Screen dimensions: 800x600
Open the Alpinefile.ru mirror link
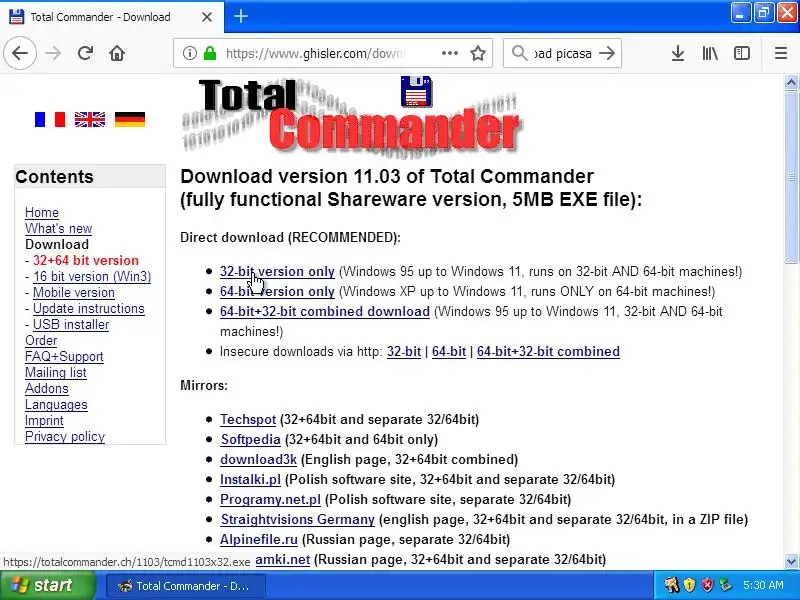(259, 539)
